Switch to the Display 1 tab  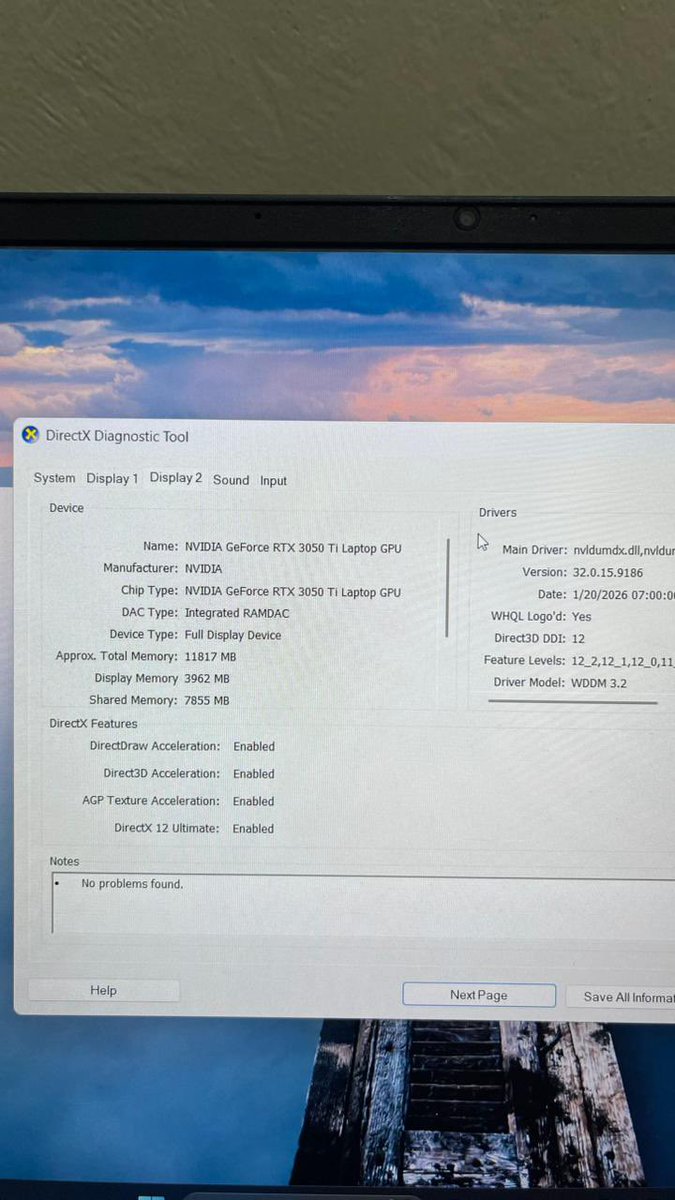pos(112,479)
